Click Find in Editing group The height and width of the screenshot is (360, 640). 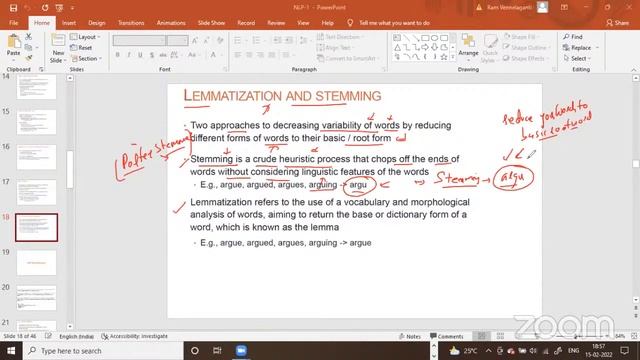(x=573, y=37)
